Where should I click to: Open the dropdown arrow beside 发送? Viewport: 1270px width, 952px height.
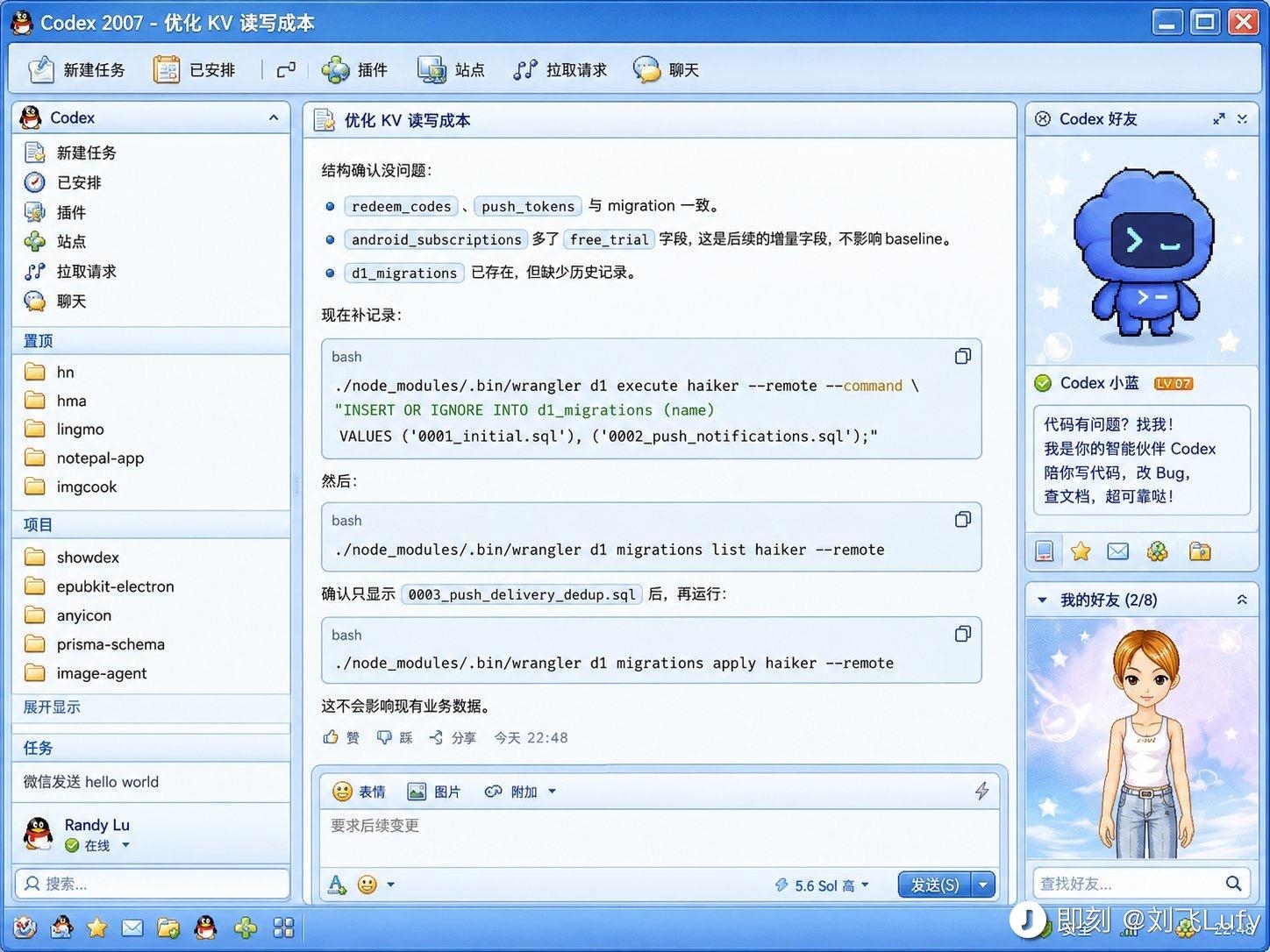(x=983, y=885)
